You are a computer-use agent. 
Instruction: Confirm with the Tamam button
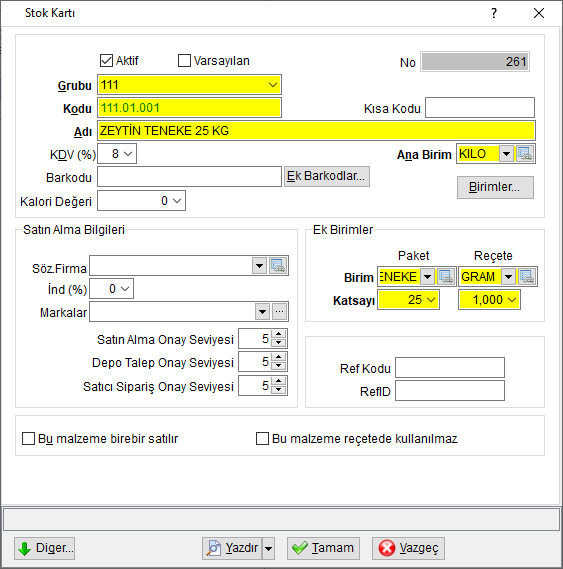(x=323, y=548)
